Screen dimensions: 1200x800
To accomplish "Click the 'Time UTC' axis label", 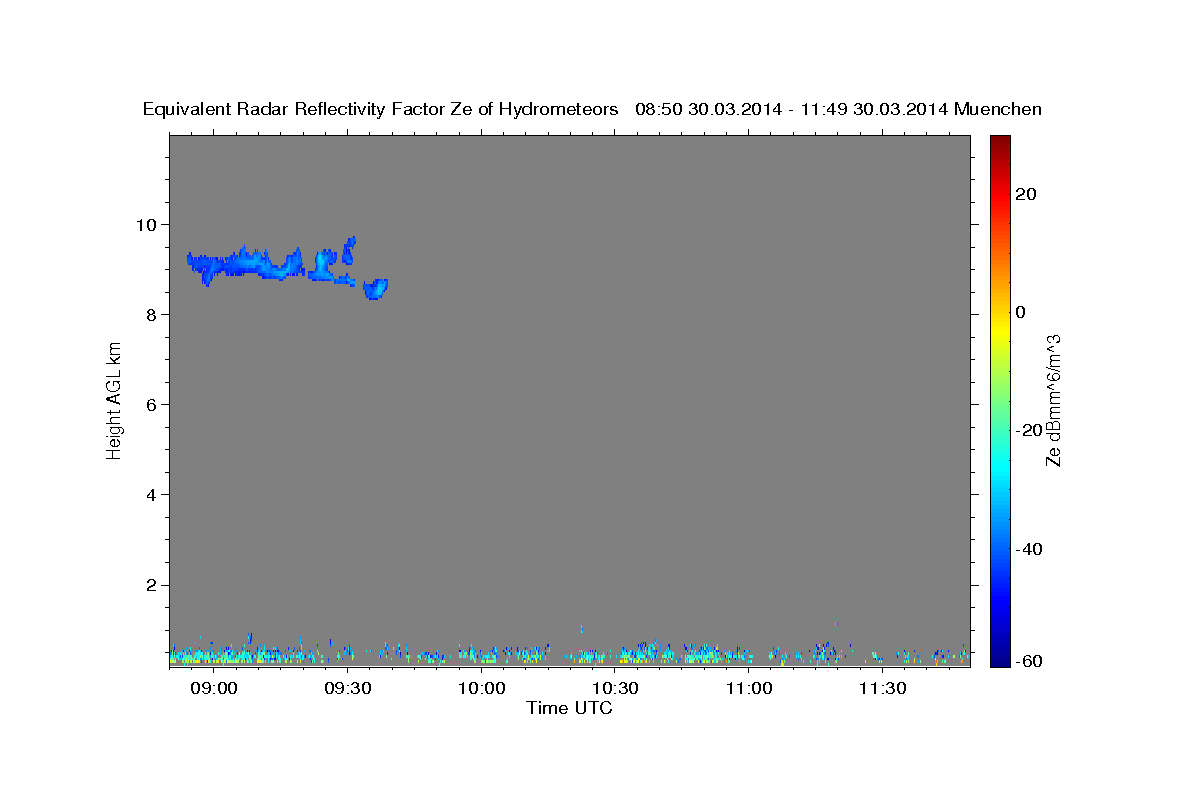I will [x=569, y=708].
